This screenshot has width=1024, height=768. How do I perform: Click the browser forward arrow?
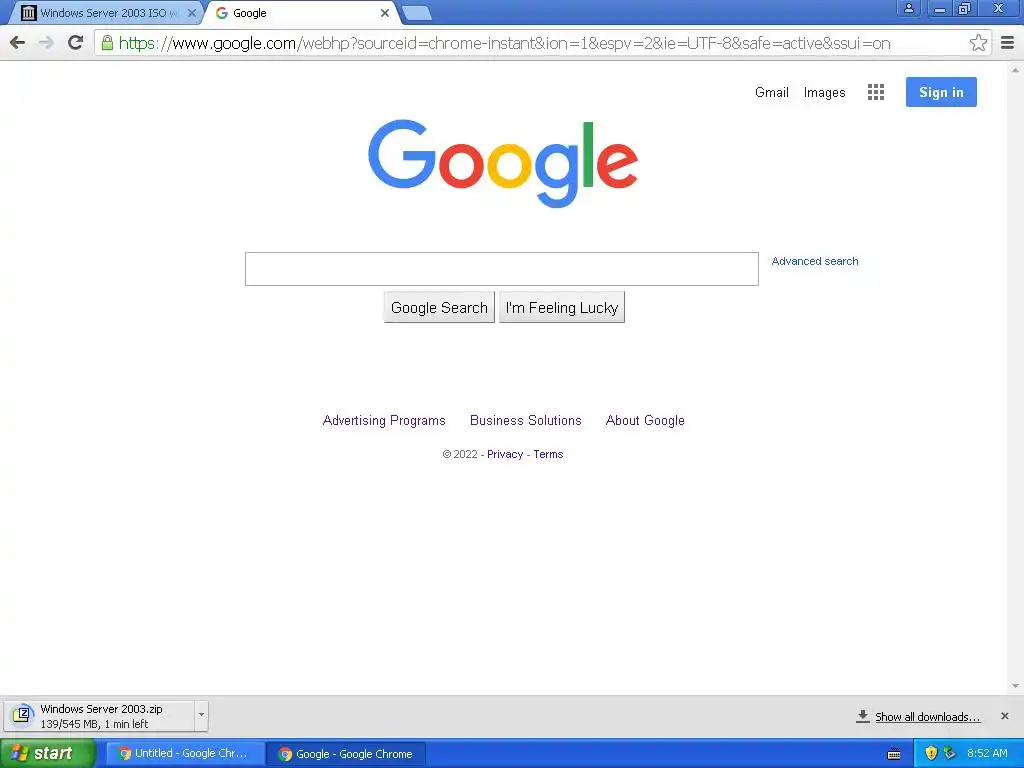point(46,43)
